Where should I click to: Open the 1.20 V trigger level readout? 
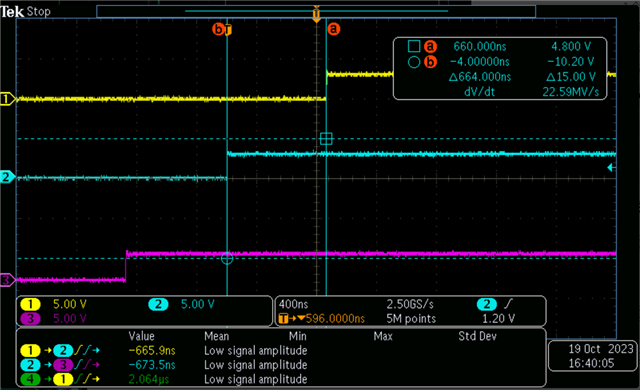pos(498,319)
